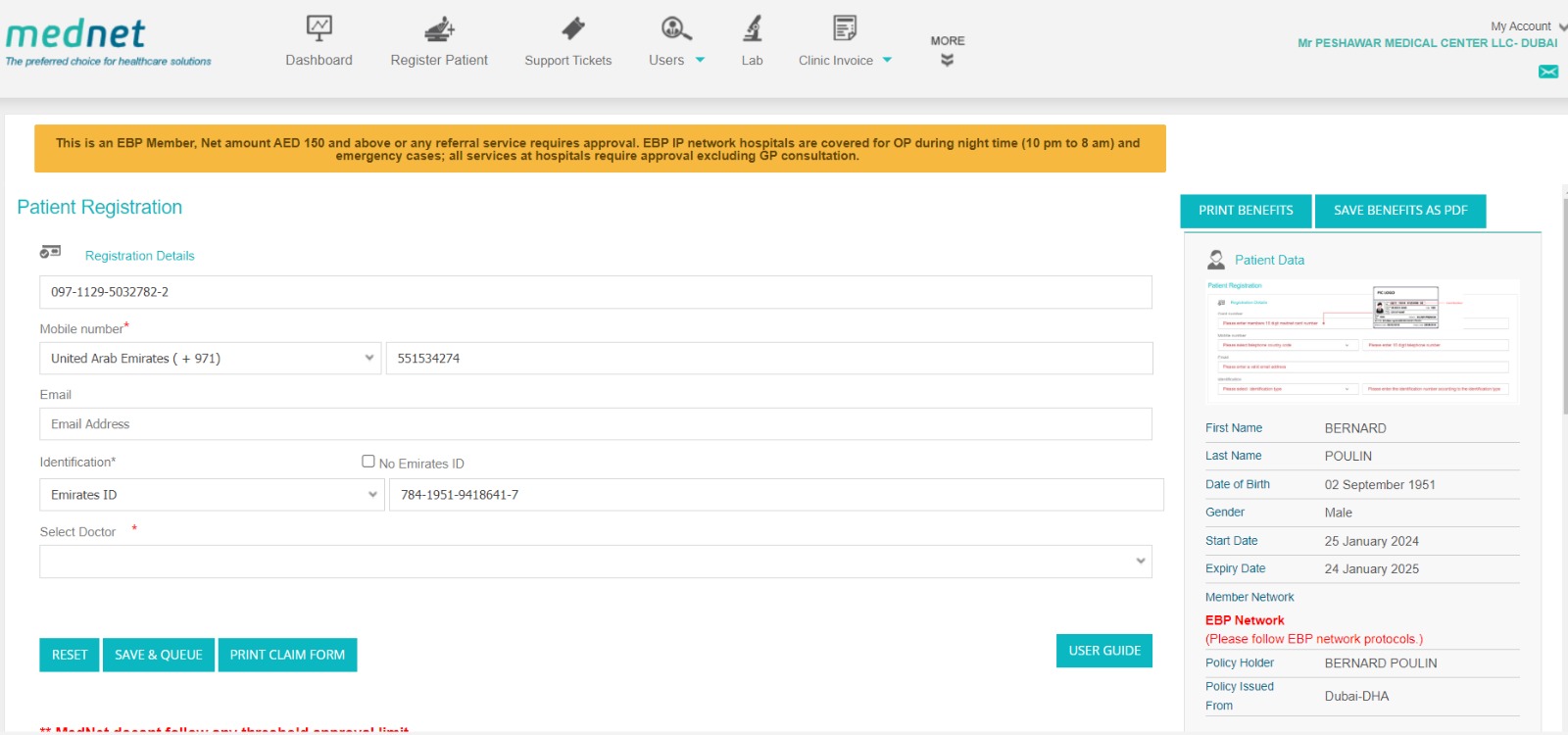Image resolution: width=1568 pixels, height=735 pixels.
Task: Click the Please follow EBP network protocols note
Action: coord(1314,639)
